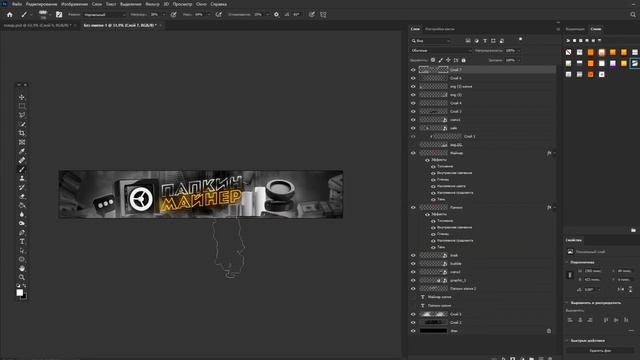
Task: Open the Layers panel flyout menu
Action: [558, 29]
